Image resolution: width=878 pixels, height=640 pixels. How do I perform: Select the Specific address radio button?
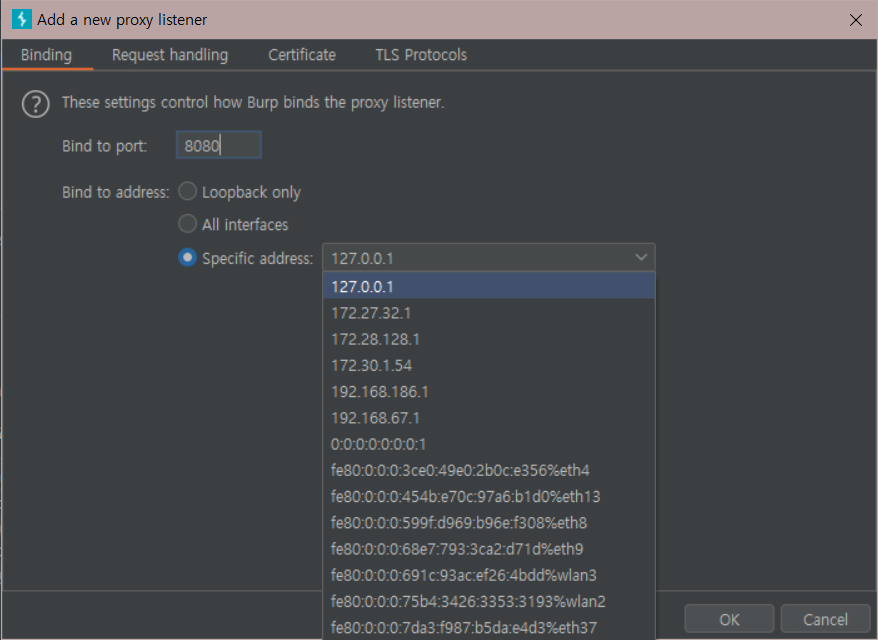[x=188, y=258]
